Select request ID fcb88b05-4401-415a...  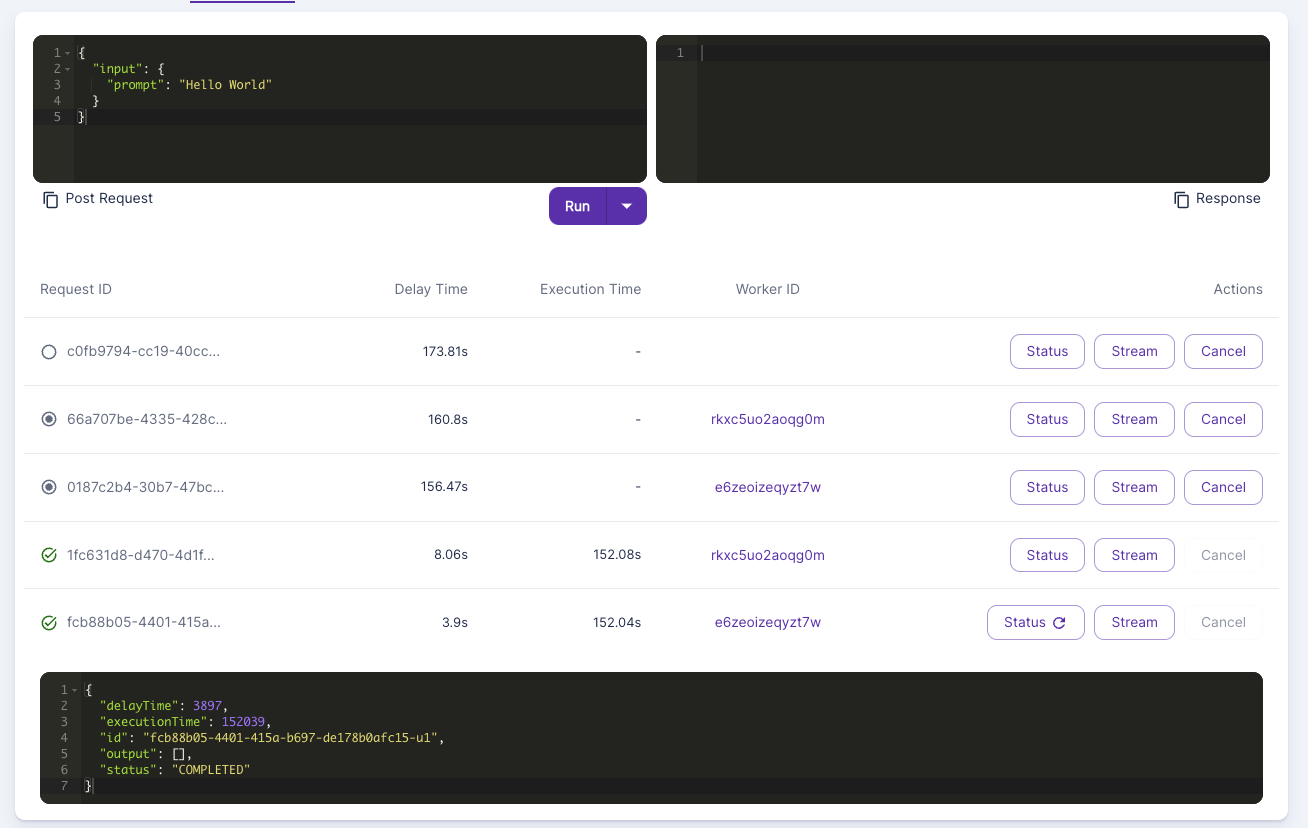click(x=144, y=623)
